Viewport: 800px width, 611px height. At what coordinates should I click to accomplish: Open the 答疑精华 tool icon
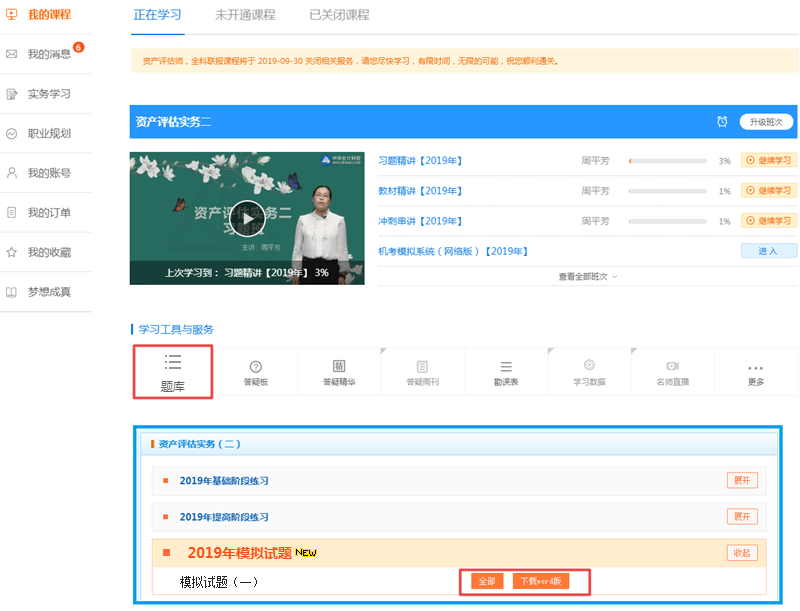tap(339, 372)
